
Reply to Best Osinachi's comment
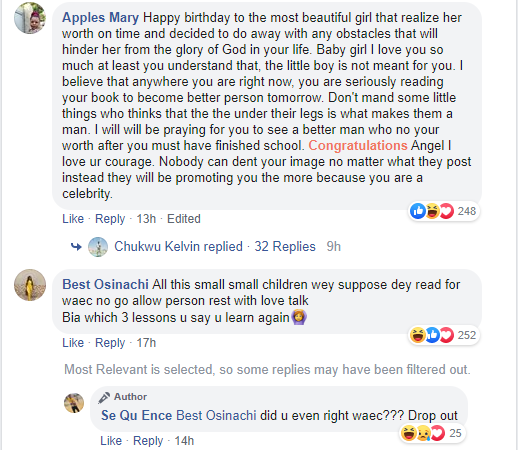110,343
